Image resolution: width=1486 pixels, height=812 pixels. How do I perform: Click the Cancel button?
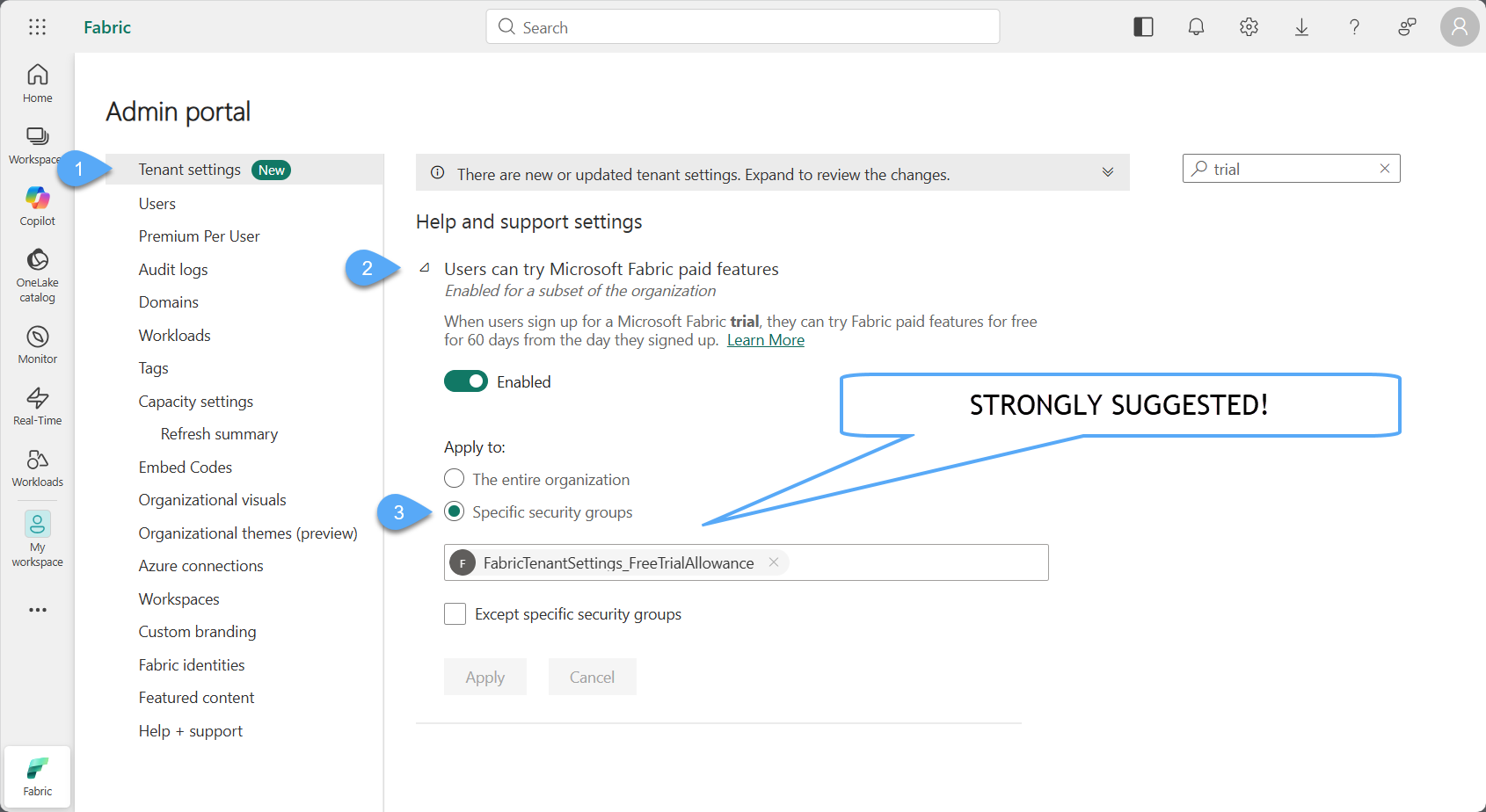click(592, 677)
